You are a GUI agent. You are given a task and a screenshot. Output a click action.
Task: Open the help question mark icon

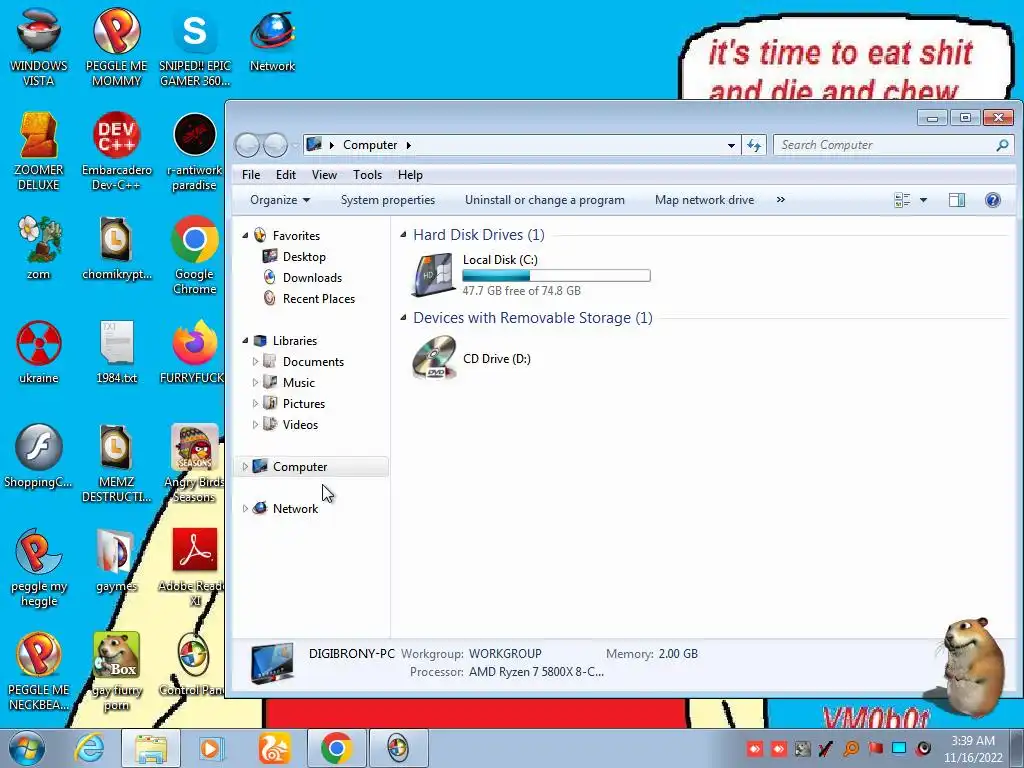992,200
